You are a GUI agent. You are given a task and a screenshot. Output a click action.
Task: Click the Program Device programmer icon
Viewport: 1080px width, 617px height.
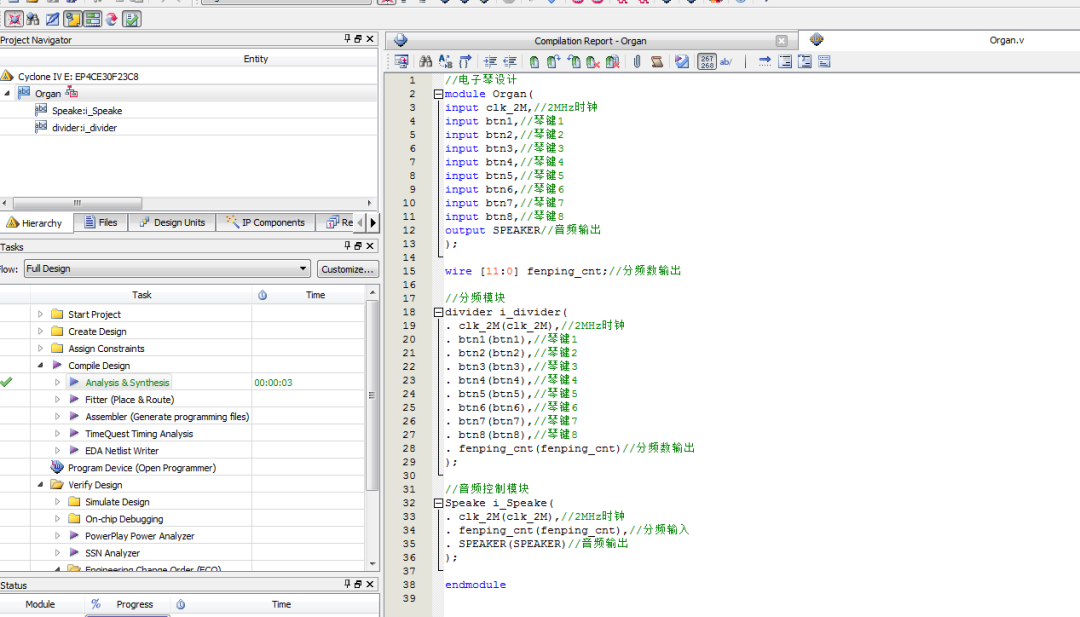(x=57, y=468)
